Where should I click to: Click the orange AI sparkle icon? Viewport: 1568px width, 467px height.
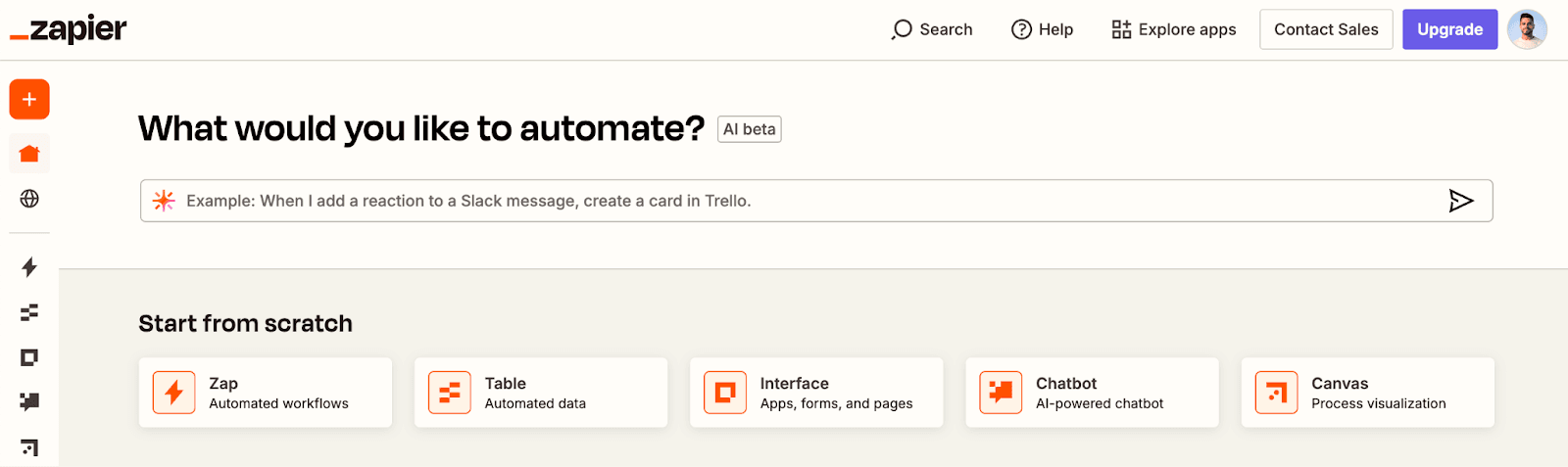[x=164, y=201]
